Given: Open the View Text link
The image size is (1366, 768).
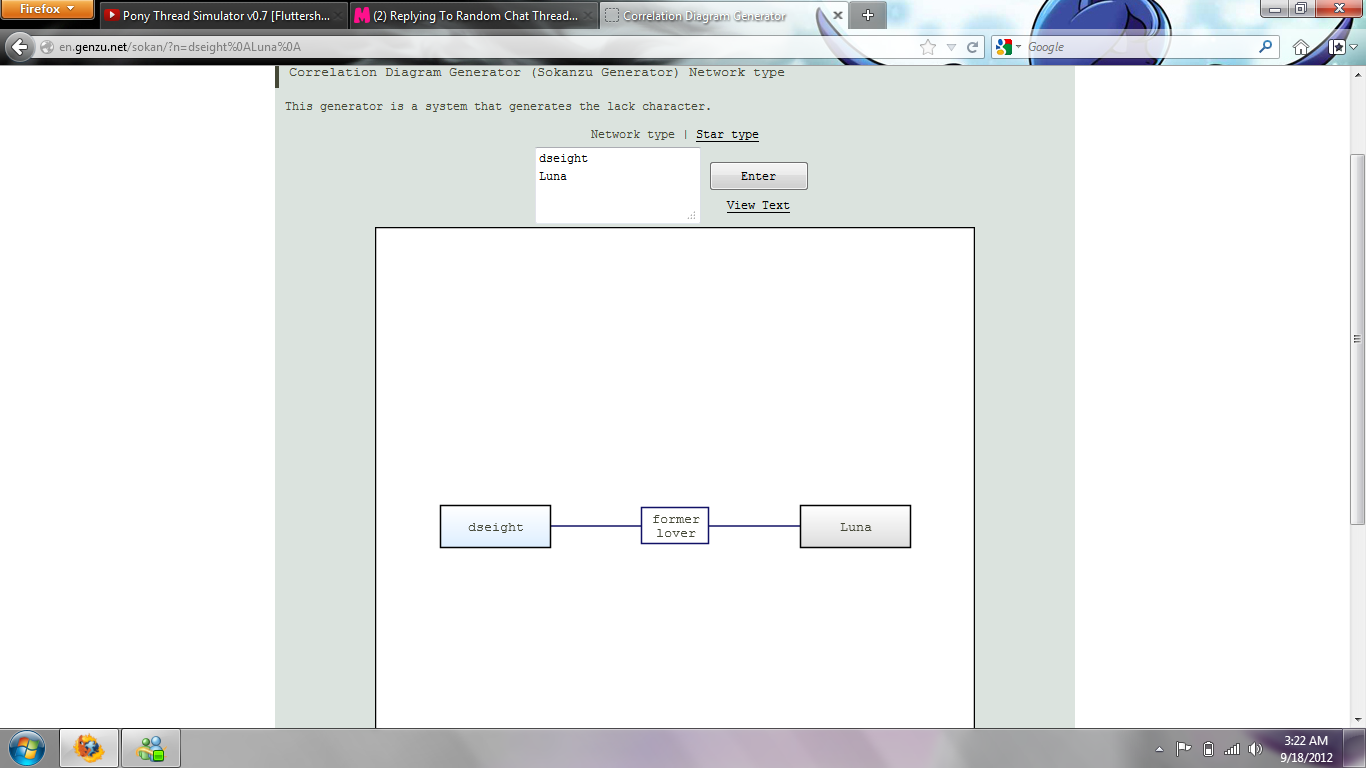Looking at the screenshot, I should pyautogui.click(x=758, y=205).
